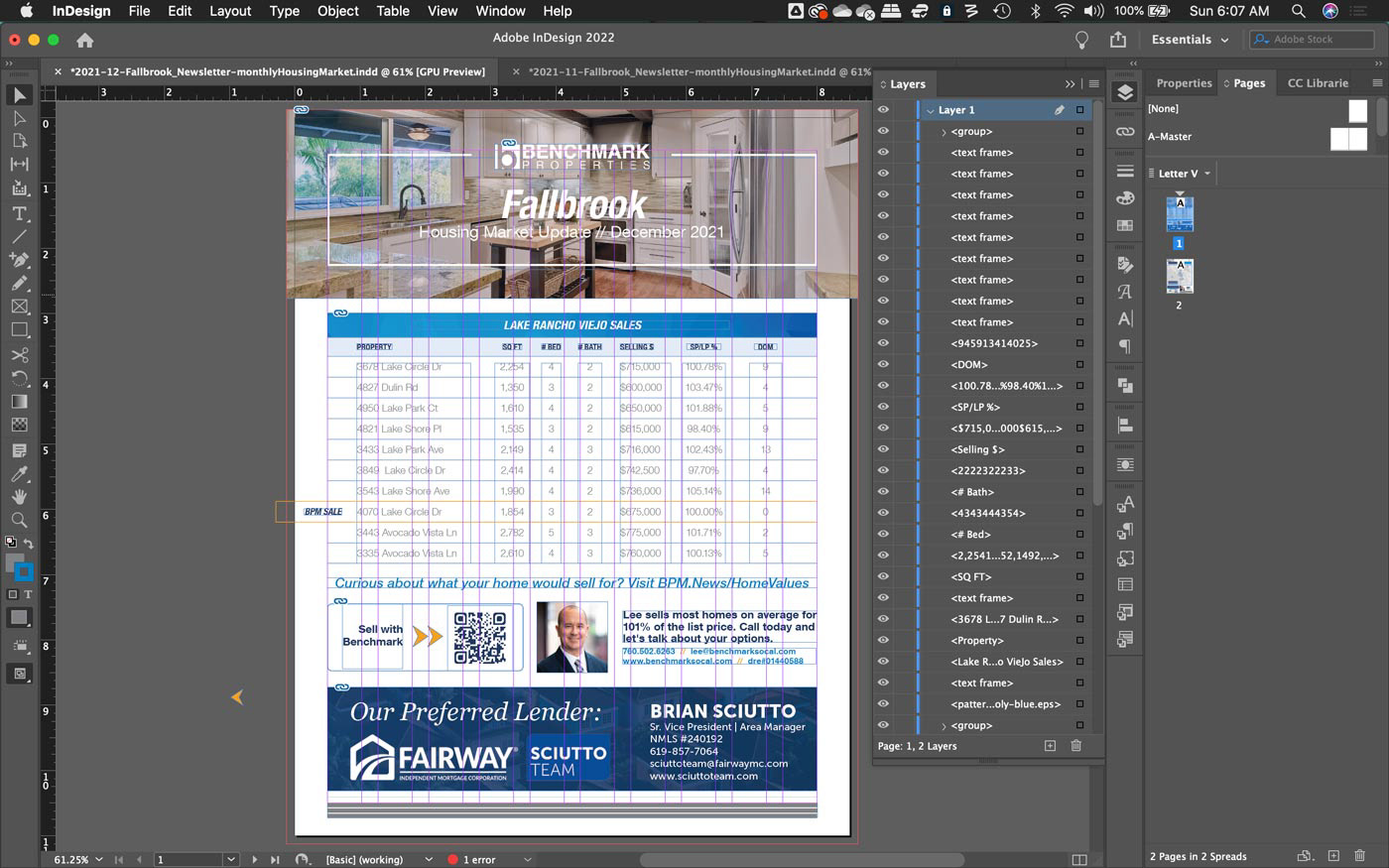This screenshot has height=868, width=1389.
Task: Select the Hand tool
Action: (20, 496)
